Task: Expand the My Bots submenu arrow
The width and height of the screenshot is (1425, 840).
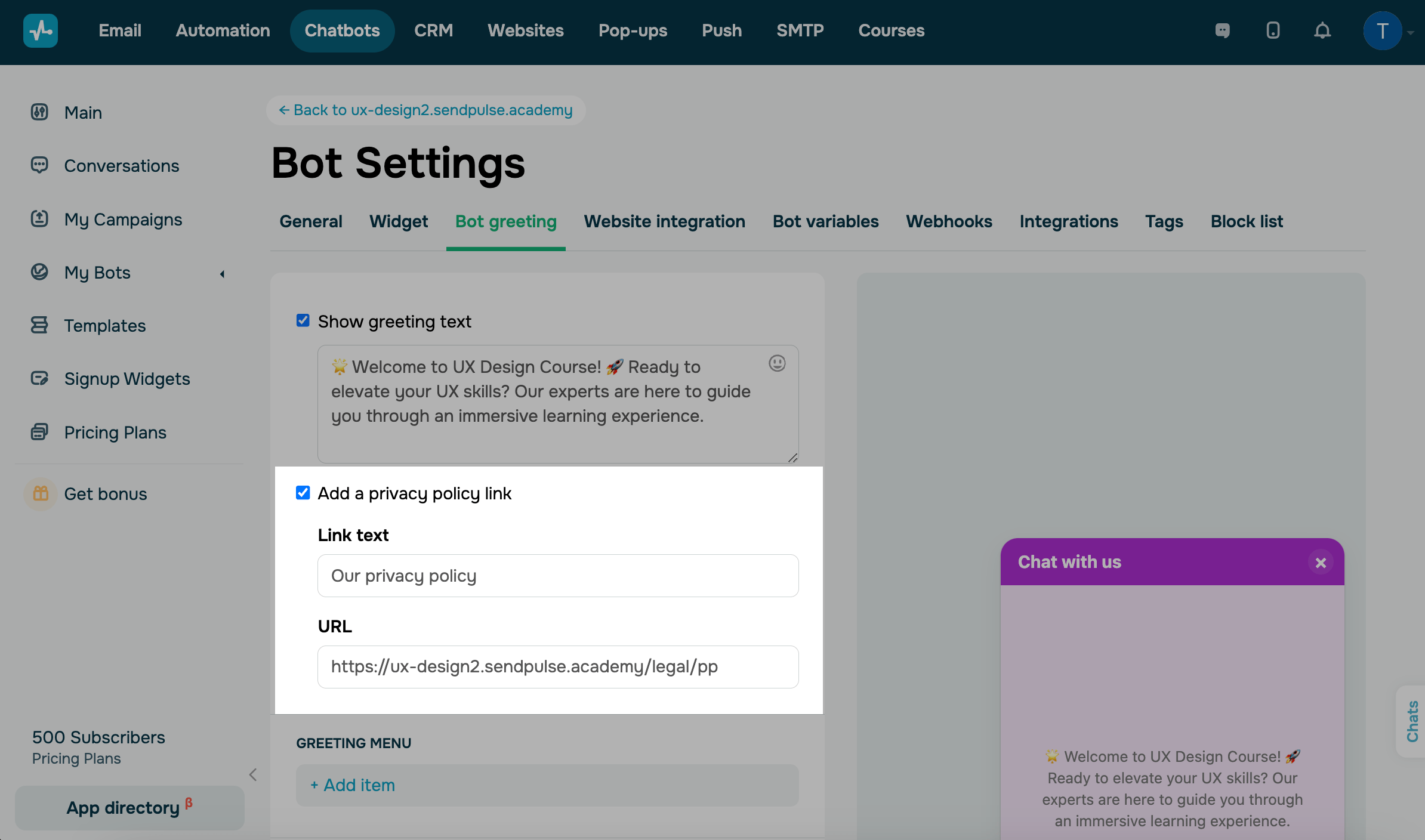Action: point(222,274)
